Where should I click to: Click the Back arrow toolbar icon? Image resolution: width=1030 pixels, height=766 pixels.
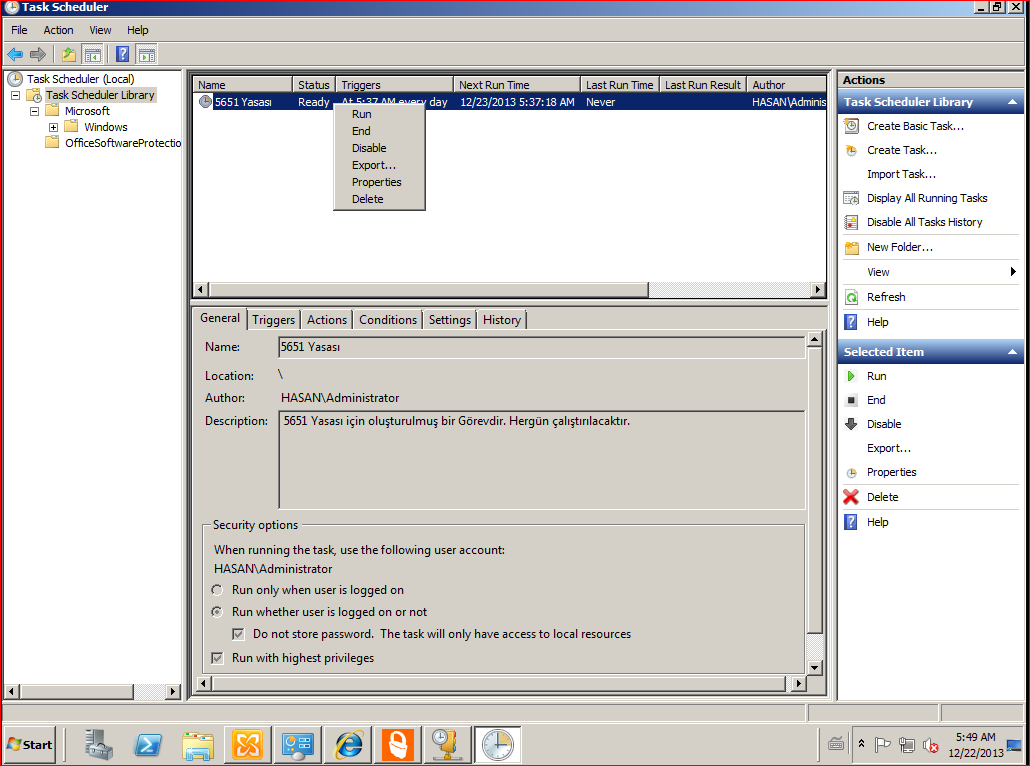(x=15, y=55)
